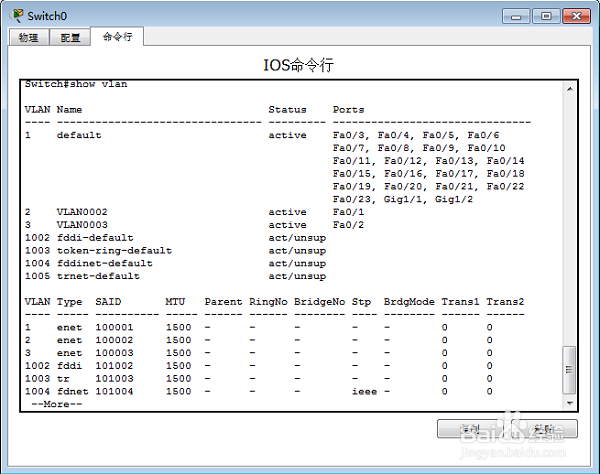Click the Packet Tracer icon in title bar
This screenshot has width=600, height=474.
coord(17,16)
